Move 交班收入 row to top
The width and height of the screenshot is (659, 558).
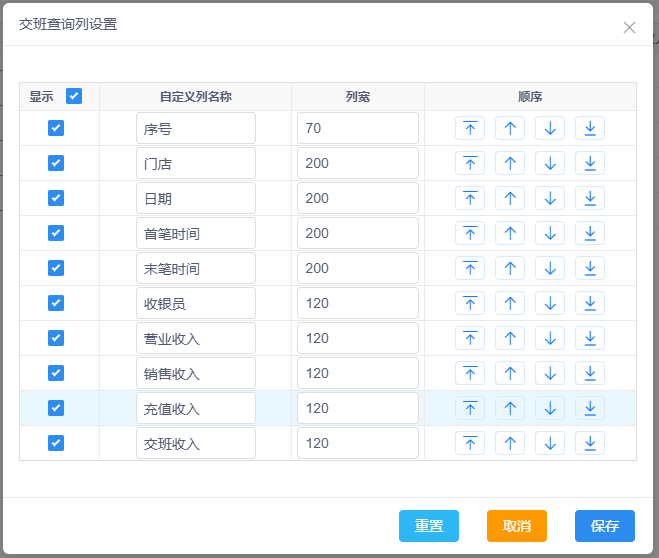click(470, 443)
